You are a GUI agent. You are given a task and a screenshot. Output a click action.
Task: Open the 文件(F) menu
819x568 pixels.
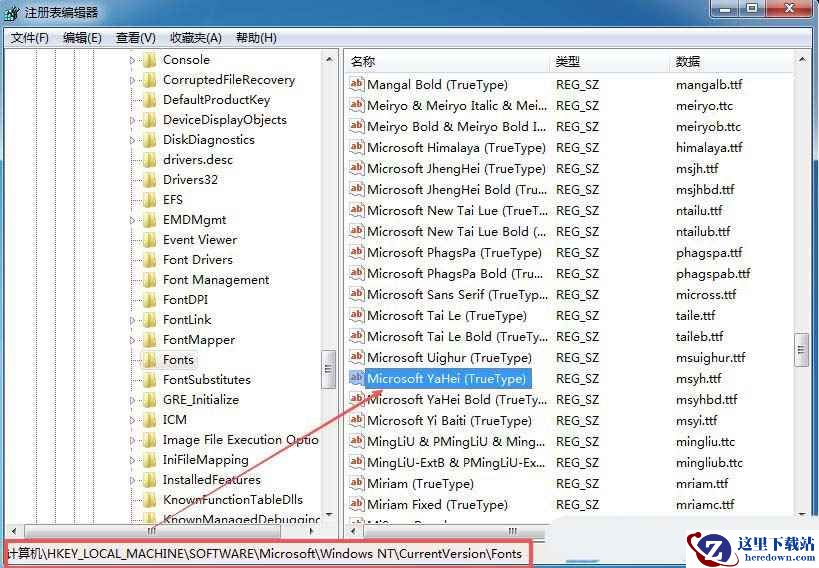30,38
